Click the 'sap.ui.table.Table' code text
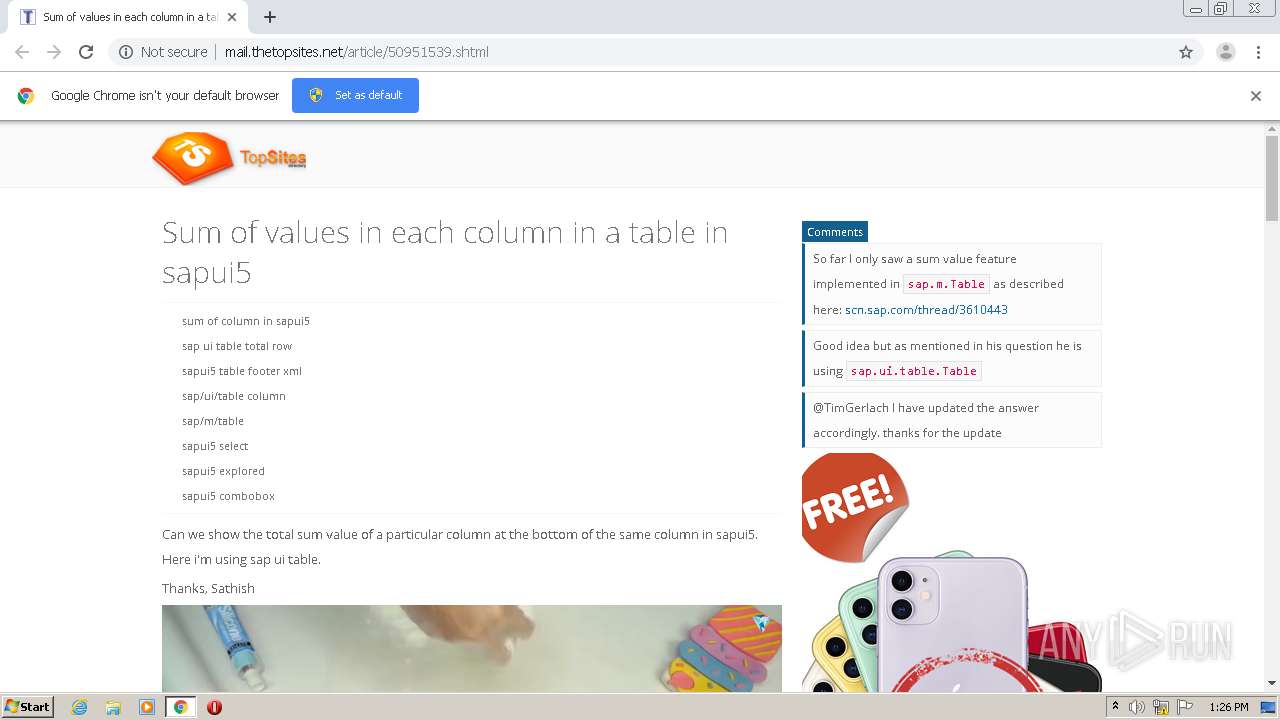 pyautogui.click(x=914, y=371)
